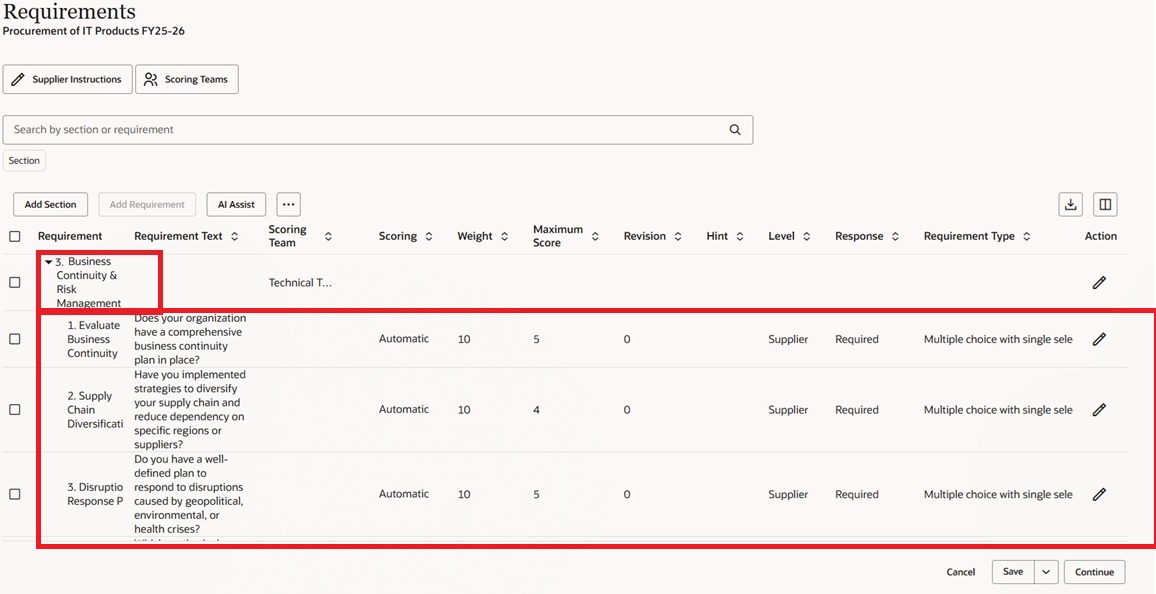Image resolution: width=1156 pixels, height=594 pixels.
Task: Check the Supply Chain Diversification row checkbox
Action: (x=15, y=410)
